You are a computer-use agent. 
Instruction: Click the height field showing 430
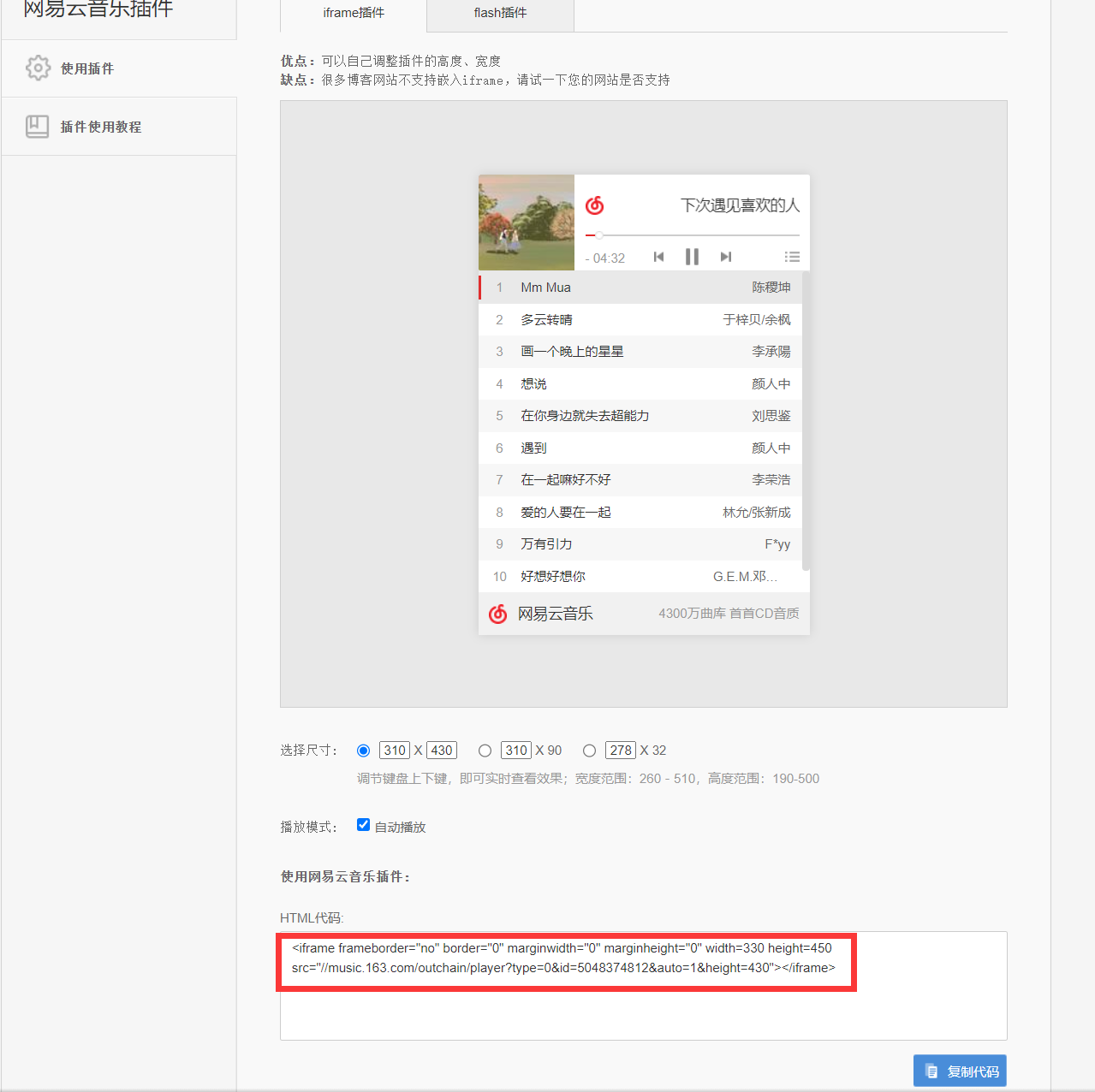pos(442,751)
